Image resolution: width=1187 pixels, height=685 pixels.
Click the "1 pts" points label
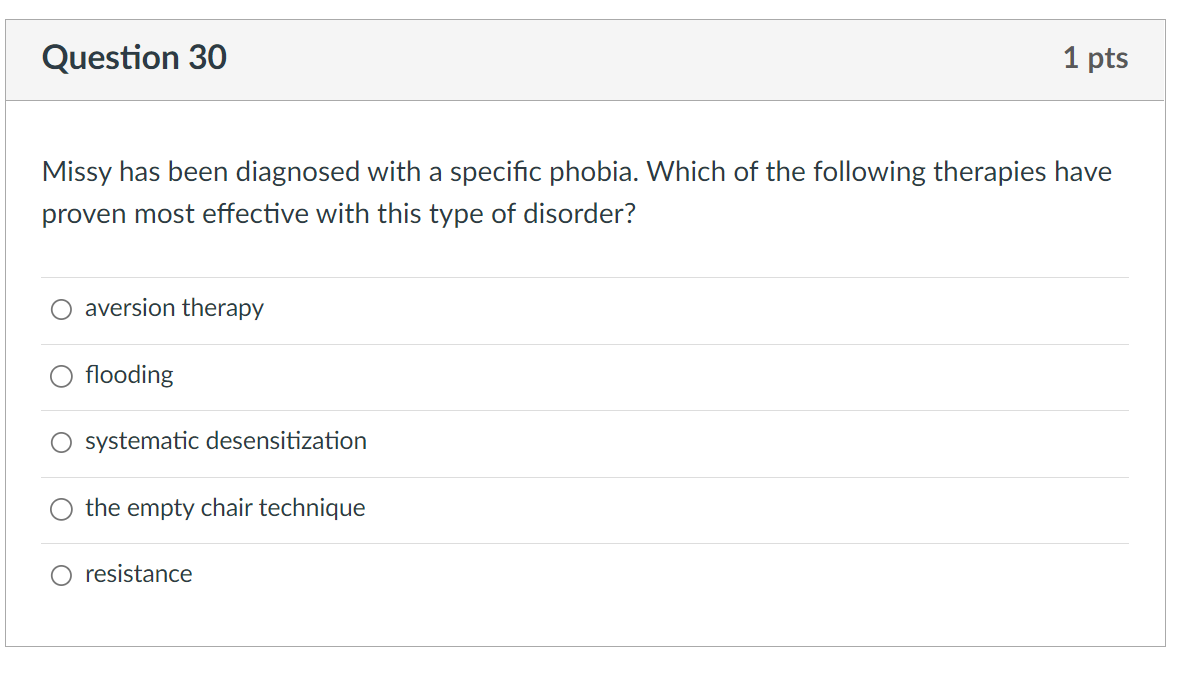(1095, 58)
